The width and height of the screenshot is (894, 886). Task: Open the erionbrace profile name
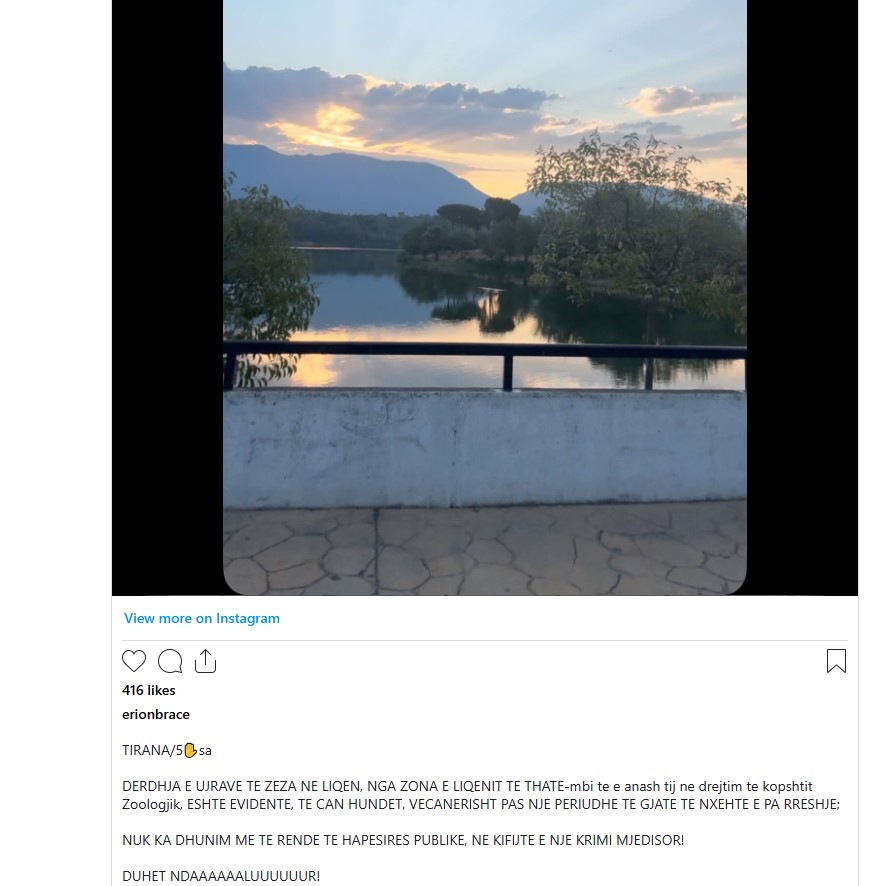(x=156, y=714)
